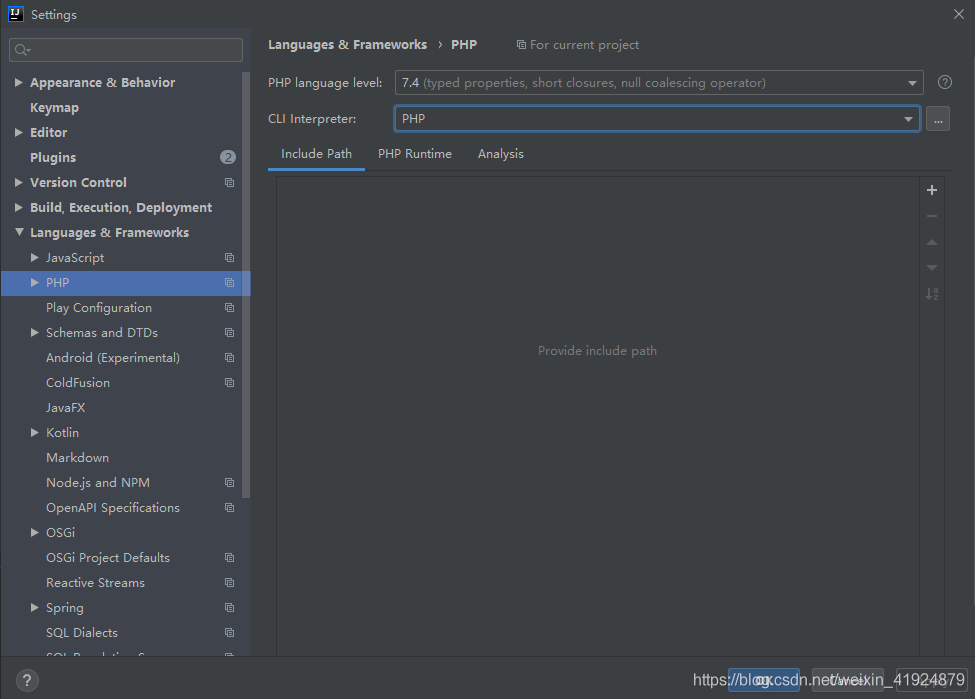Open the PHP language level dropdown
975x699 pixels.
659,83
